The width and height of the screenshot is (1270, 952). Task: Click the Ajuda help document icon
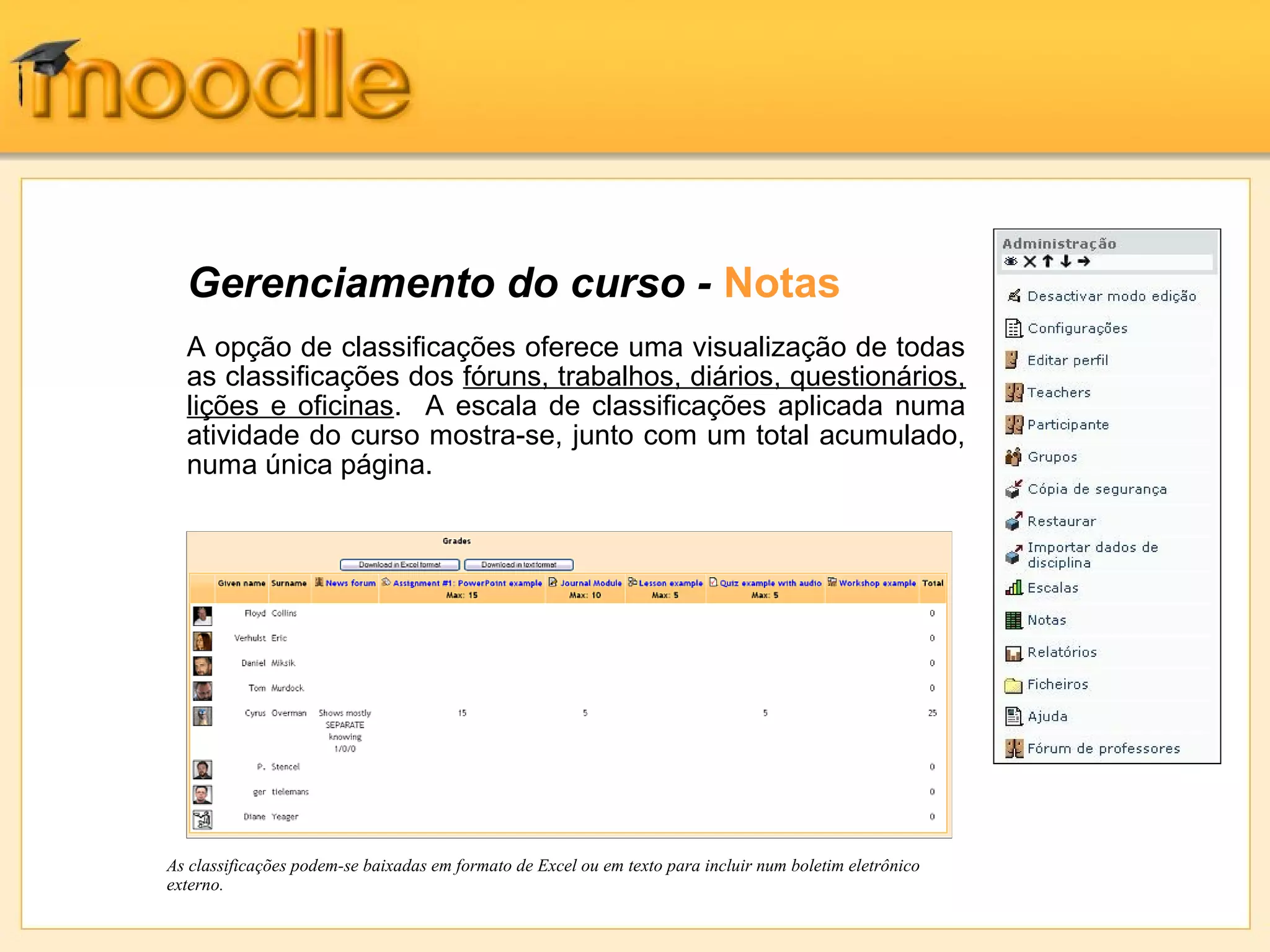tap(1013, 716)
